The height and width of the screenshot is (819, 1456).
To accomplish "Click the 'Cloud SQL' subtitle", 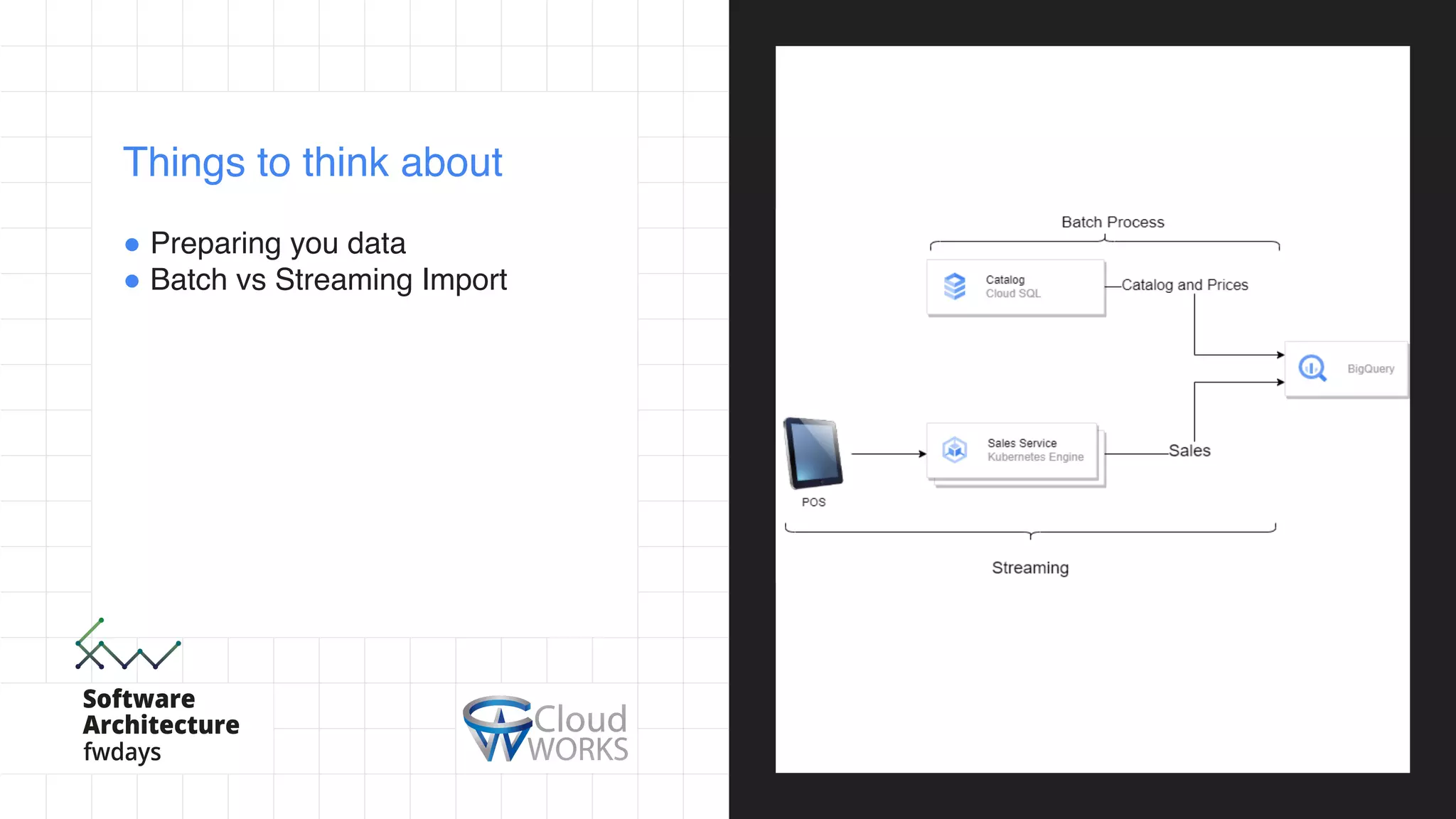I will pyautogui.click(x=1012, y=294).
